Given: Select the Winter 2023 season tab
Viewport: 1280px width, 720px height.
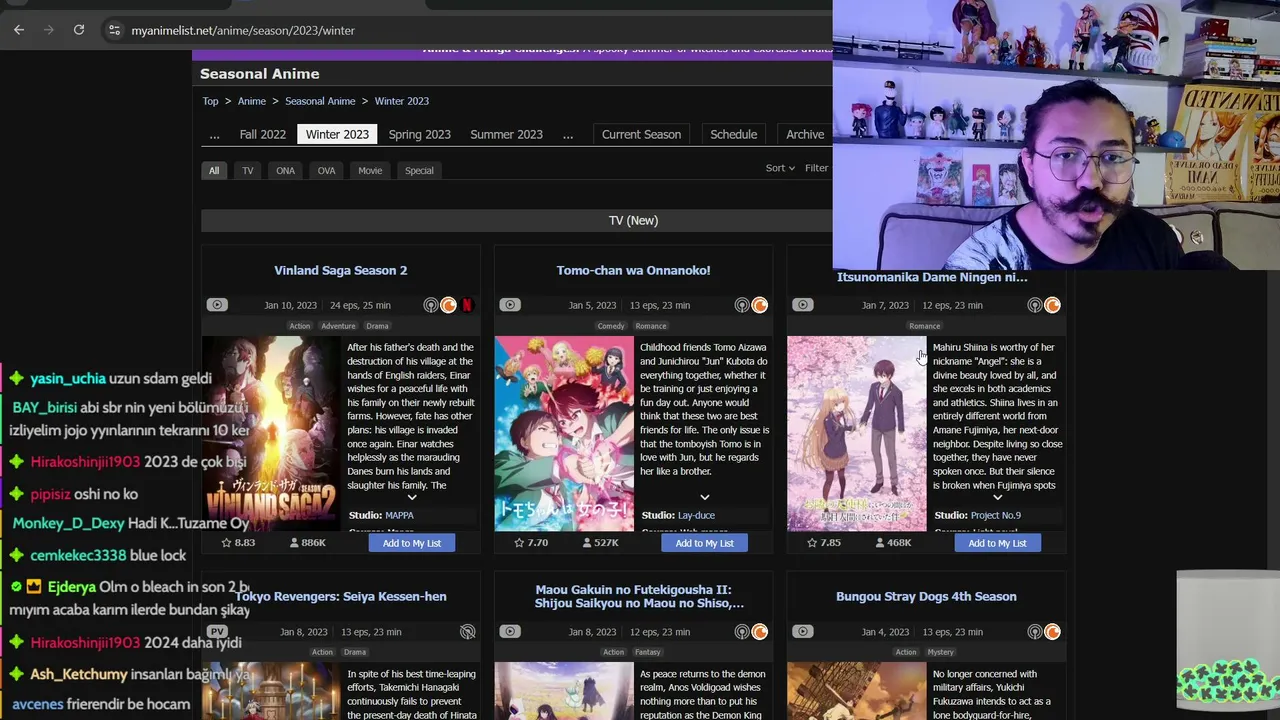Looking at the screenshot, I should (337, 134).
